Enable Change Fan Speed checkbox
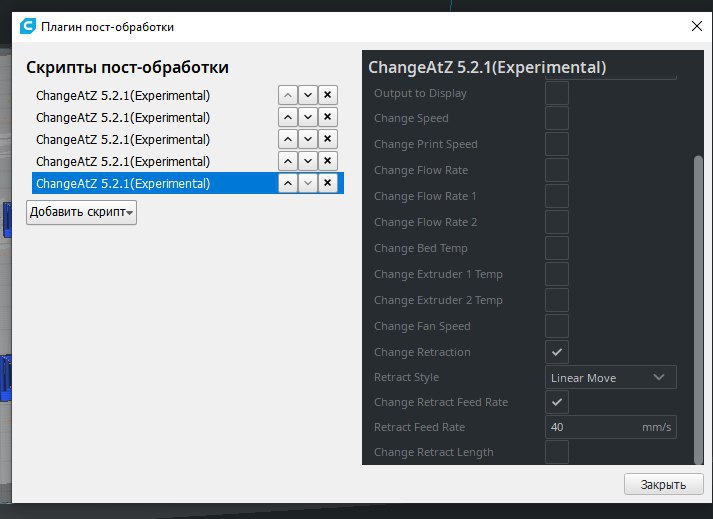This screenshot has width=713, height=519. [x=557, y=326]
